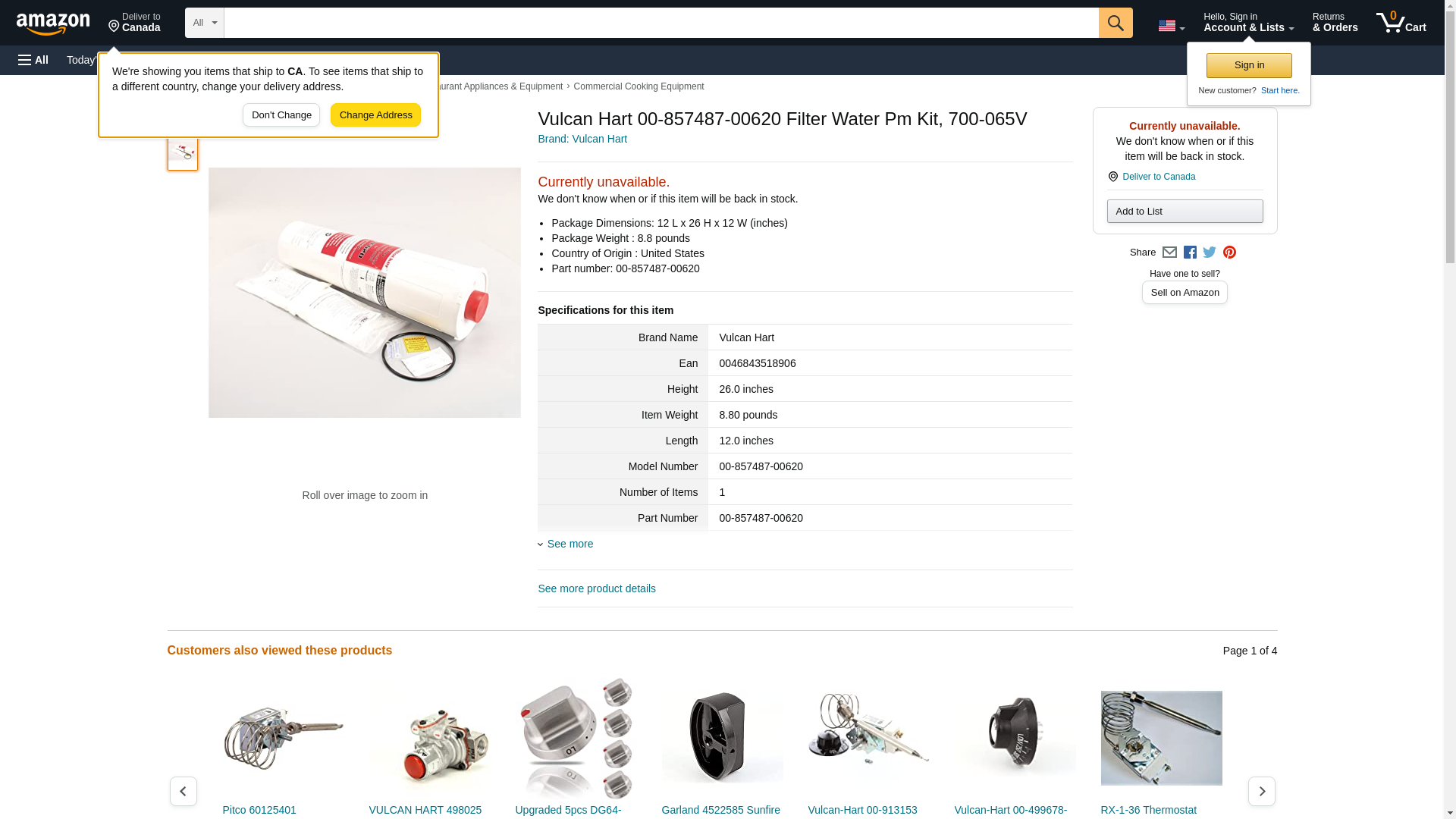Share on Facebook icon

click(1190, 253)
